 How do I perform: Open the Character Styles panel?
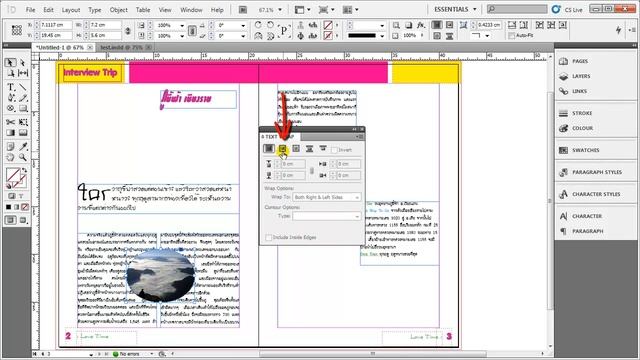coord(595,194)
